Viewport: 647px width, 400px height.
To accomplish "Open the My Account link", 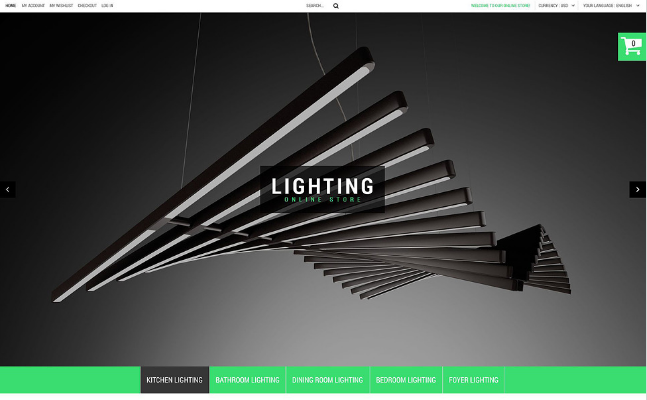I will (33, 6).
